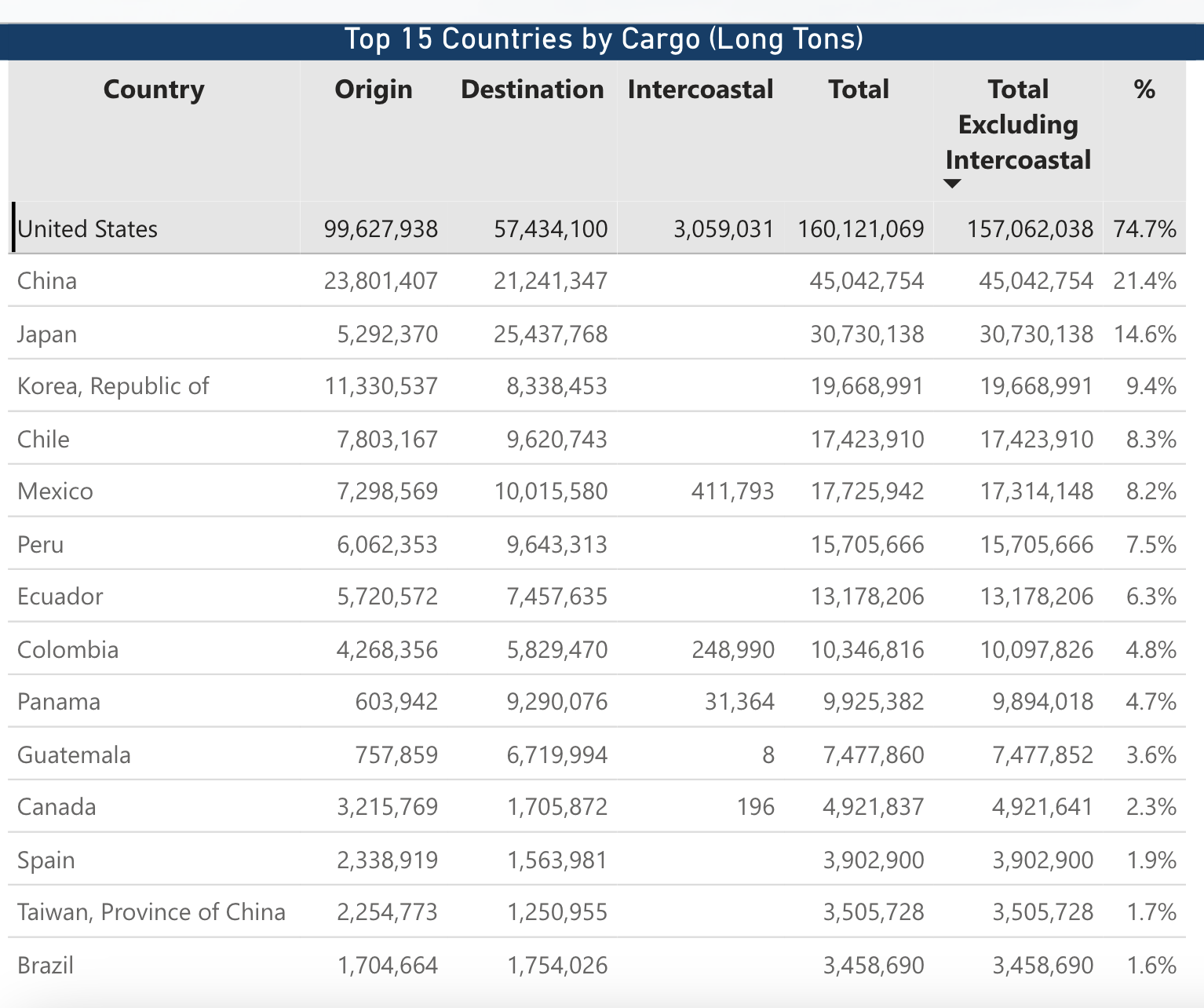Click the sort descending arrow icon
Viewport: 1204px width, 1008px height.
click(952, 184)
